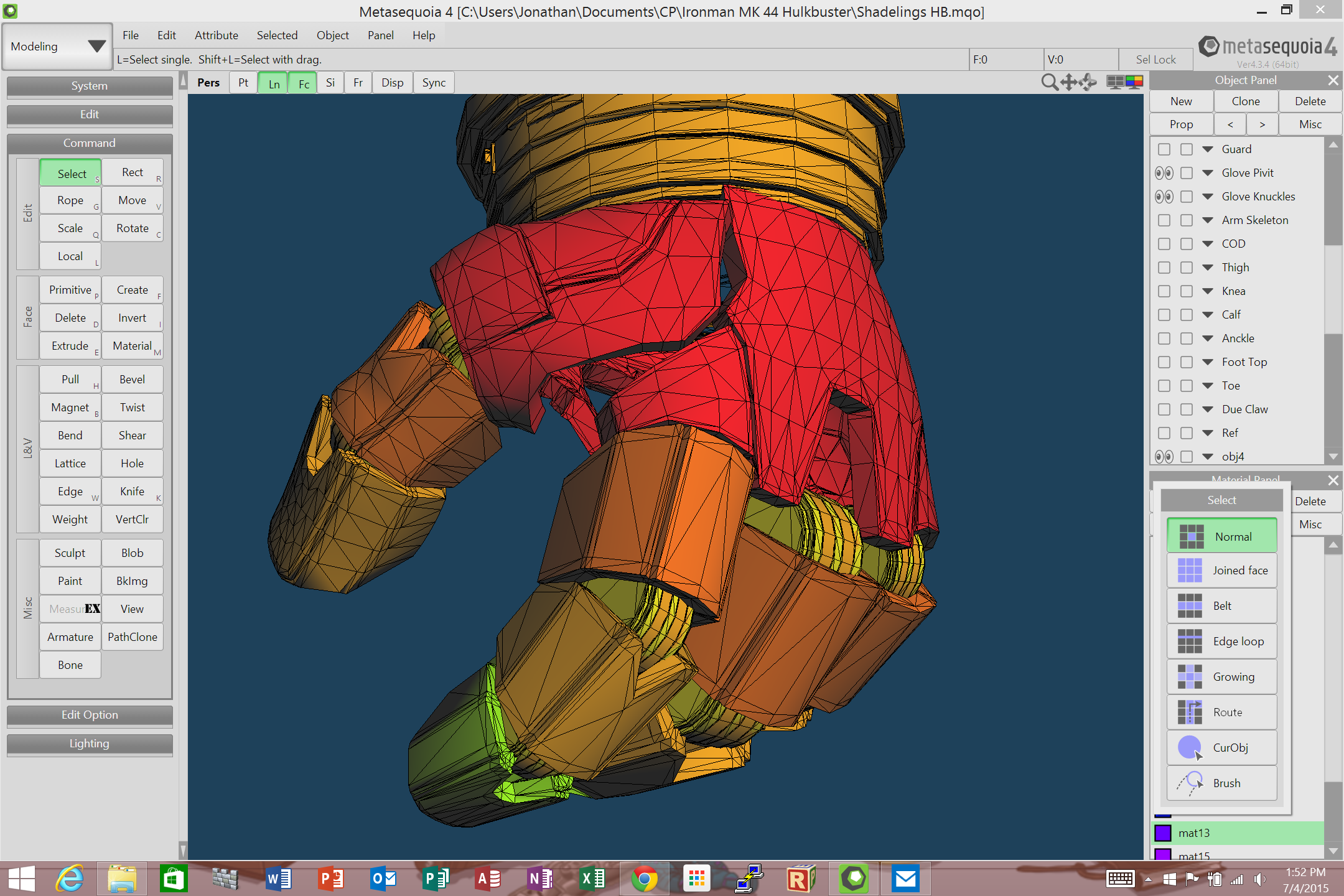Click the rotate view icon
The width and height of the screenshot is (1344, 896).
(1088, 82)
